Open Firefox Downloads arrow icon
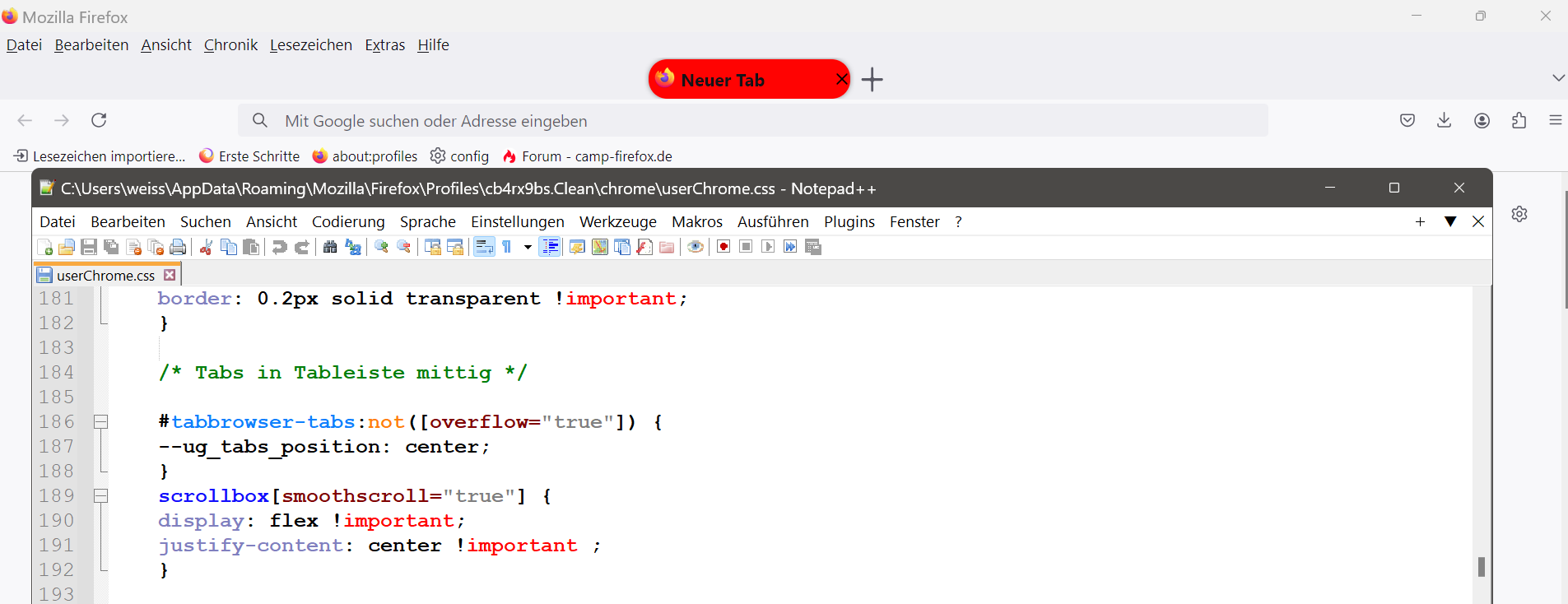 1444,120
